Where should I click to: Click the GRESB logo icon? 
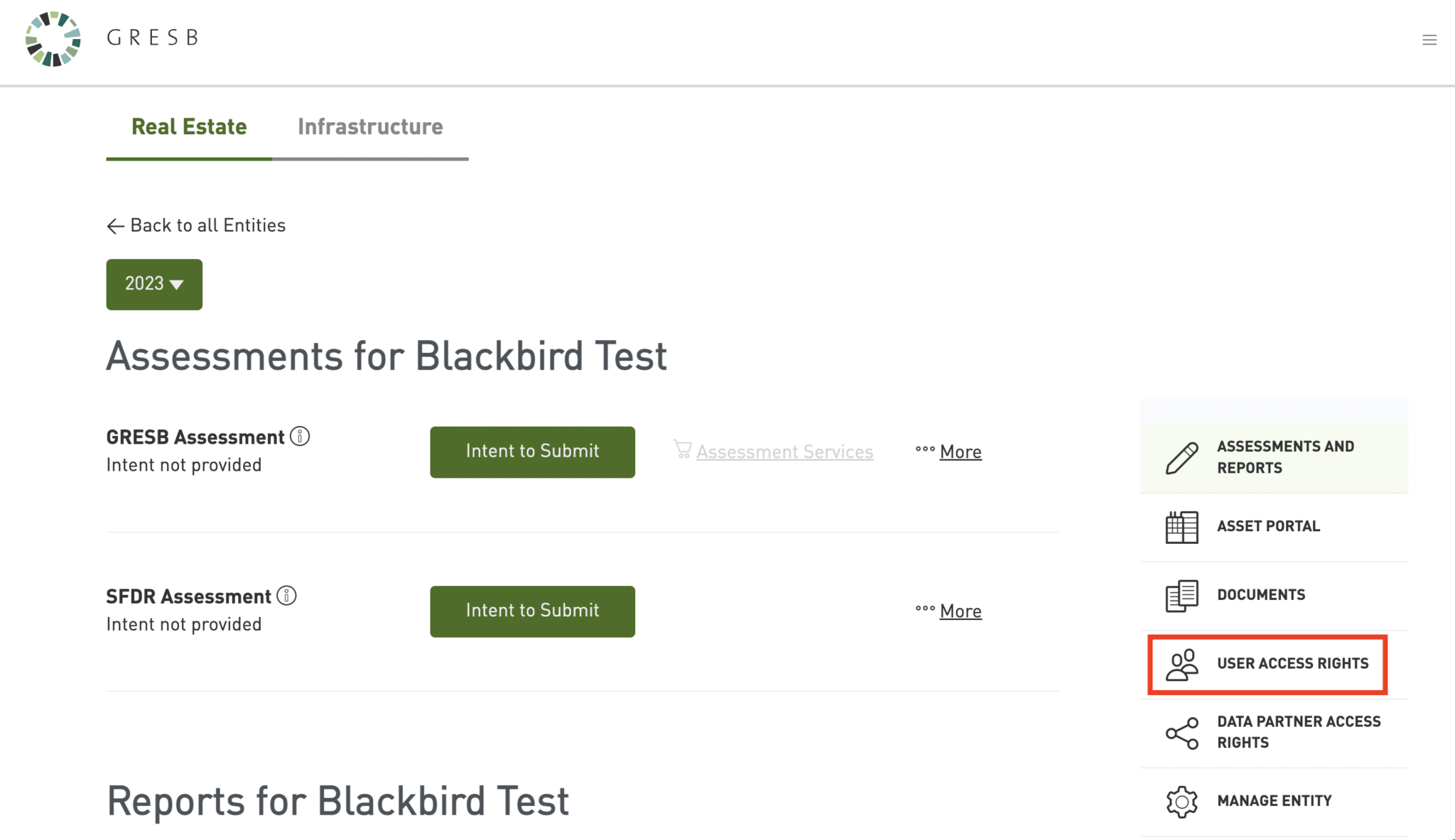tap(53, 39)
